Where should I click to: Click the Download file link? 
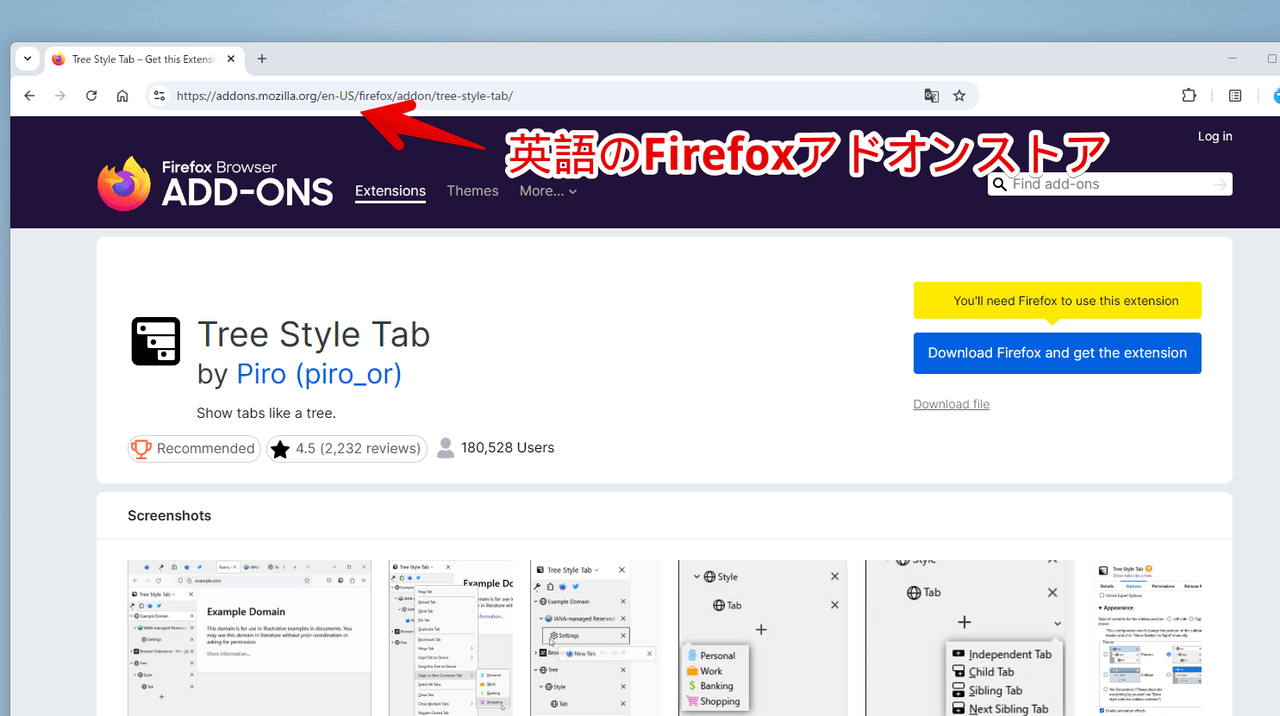[951, 404]
